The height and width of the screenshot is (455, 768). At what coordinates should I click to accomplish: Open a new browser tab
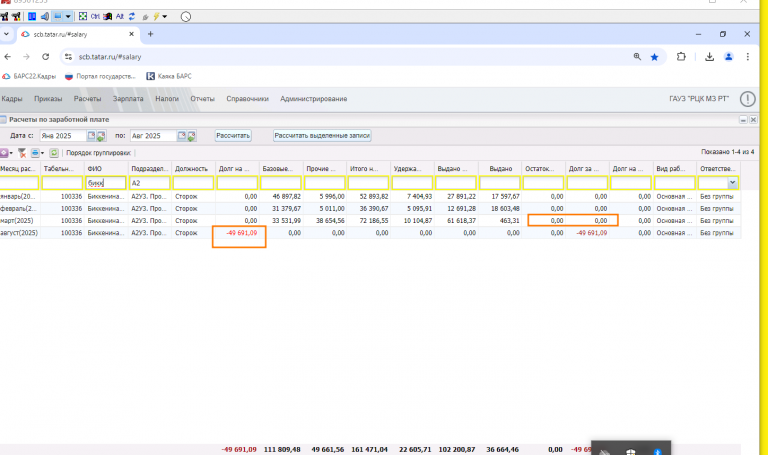coord(150,34)
